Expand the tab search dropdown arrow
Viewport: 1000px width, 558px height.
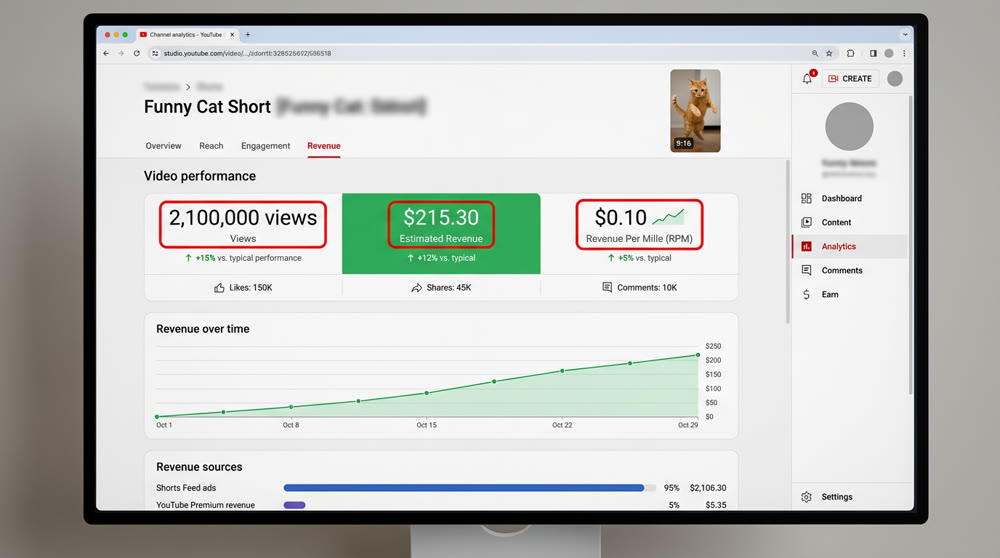point(905,34)
